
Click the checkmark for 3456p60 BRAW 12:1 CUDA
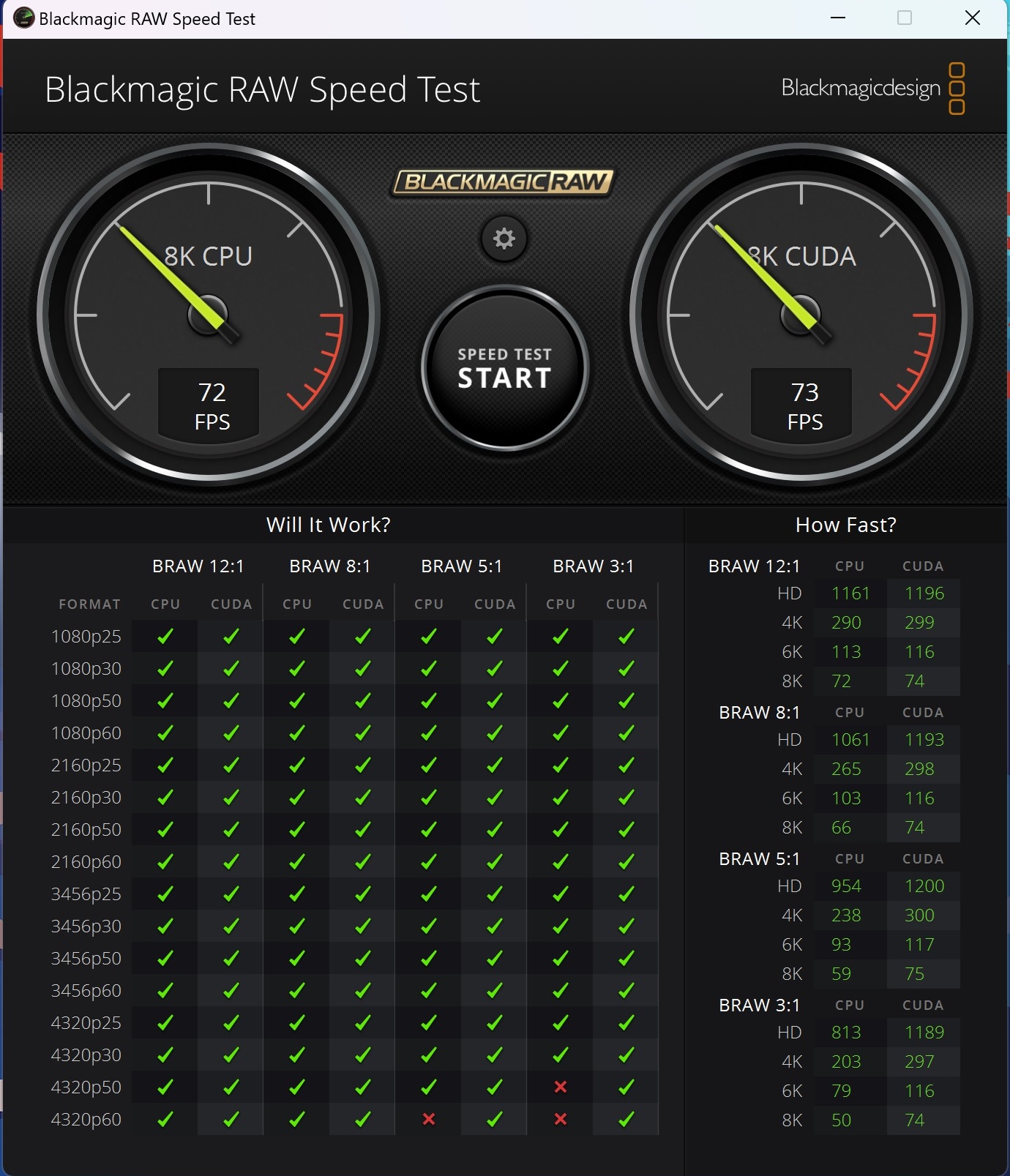(231, 990)
